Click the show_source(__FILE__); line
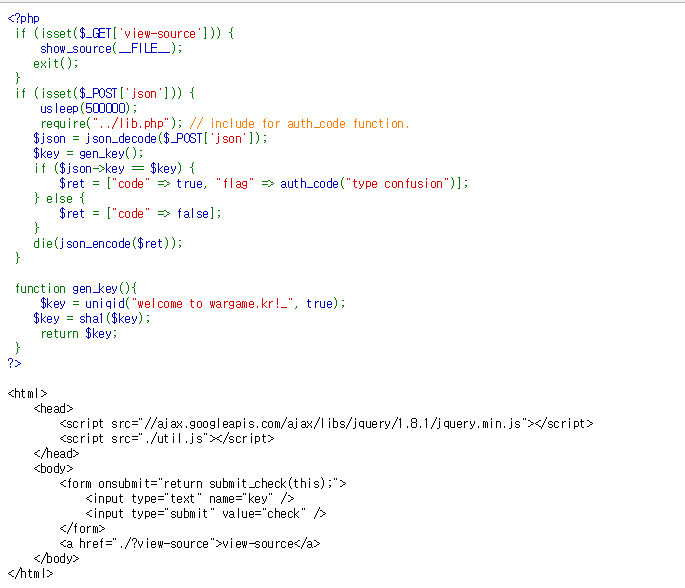This screenshot has height=588, width=685. tap(111, 48)
